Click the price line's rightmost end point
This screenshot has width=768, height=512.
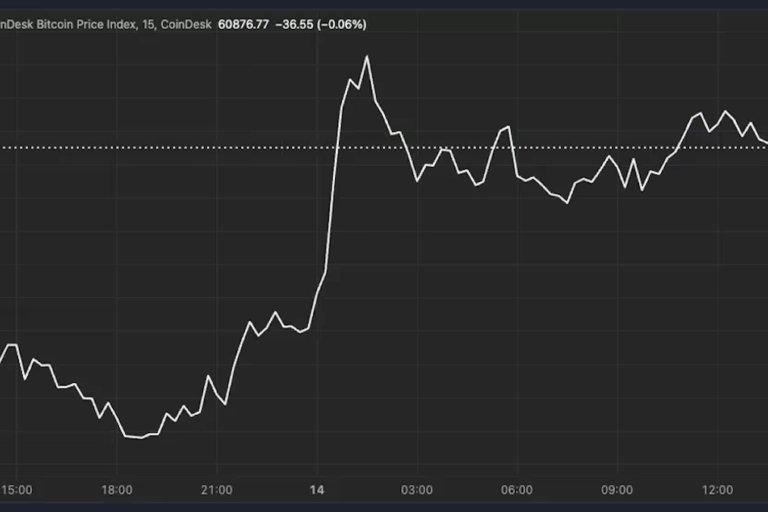point(765,142)
